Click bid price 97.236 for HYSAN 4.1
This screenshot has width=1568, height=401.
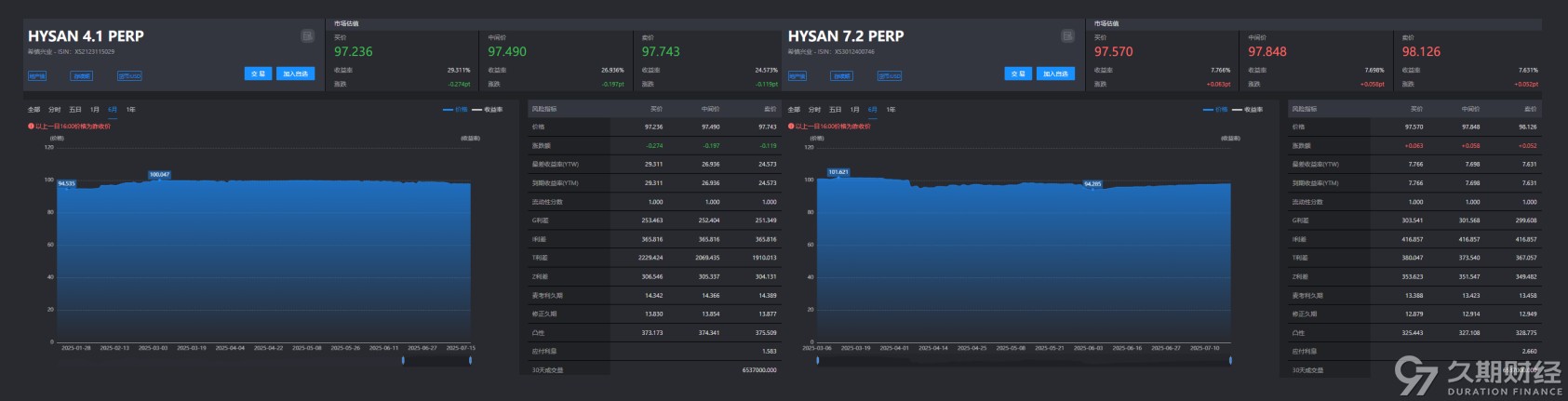(x=354, y=52)
